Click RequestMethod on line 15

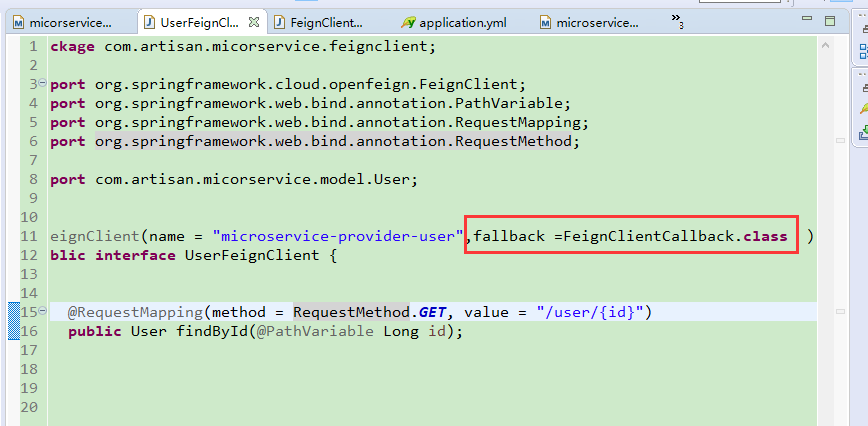352,313
